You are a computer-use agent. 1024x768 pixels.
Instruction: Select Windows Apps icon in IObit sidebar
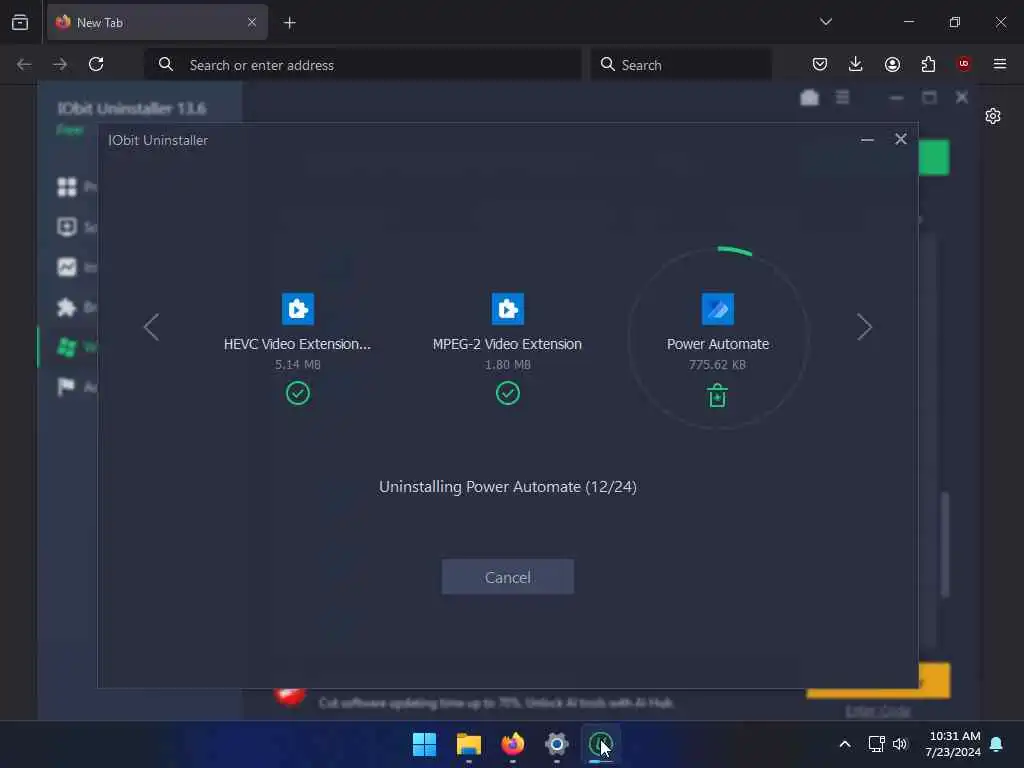click(67, 347)
